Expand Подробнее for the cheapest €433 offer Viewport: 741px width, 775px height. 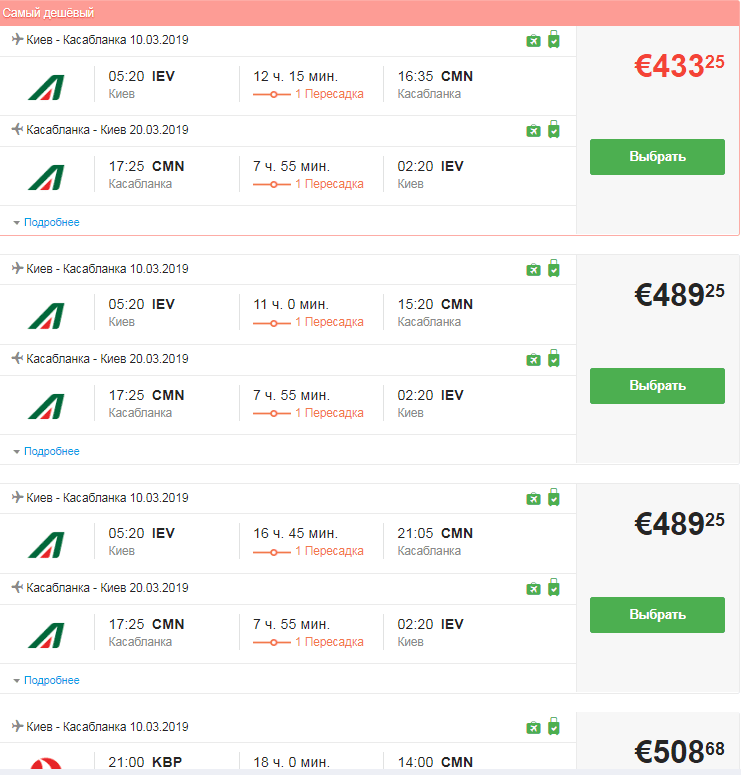pos(51,222)
